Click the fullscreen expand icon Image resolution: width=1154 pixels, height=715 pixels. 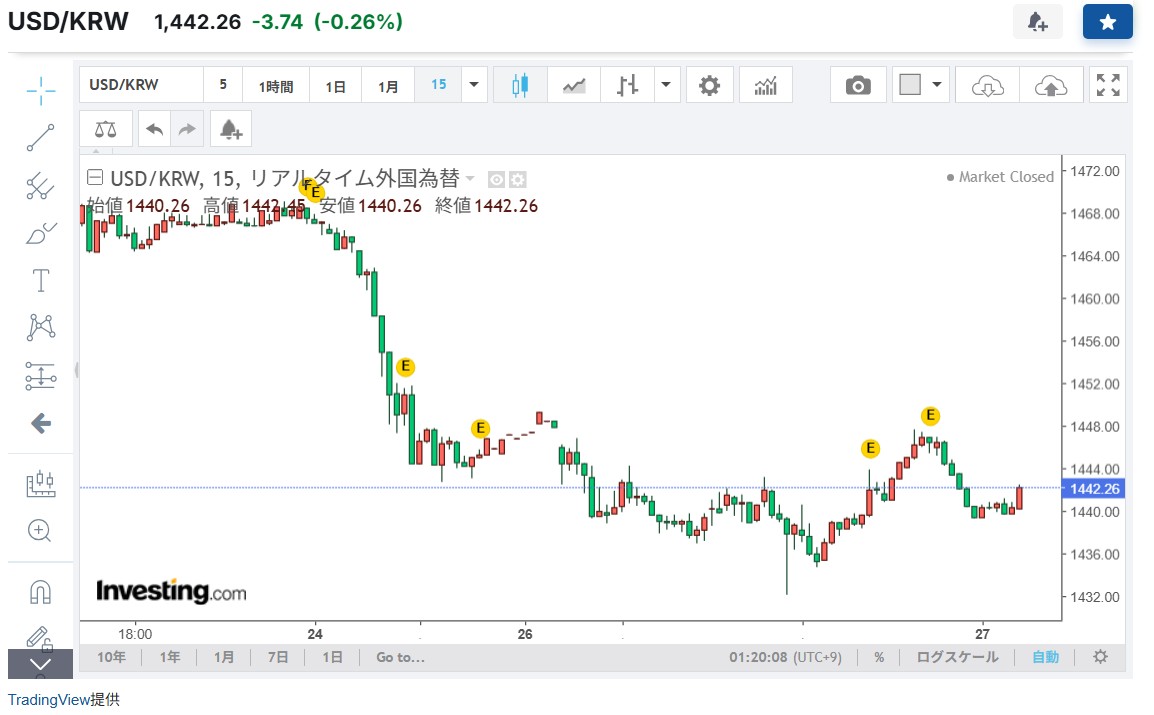point(1108,86)
